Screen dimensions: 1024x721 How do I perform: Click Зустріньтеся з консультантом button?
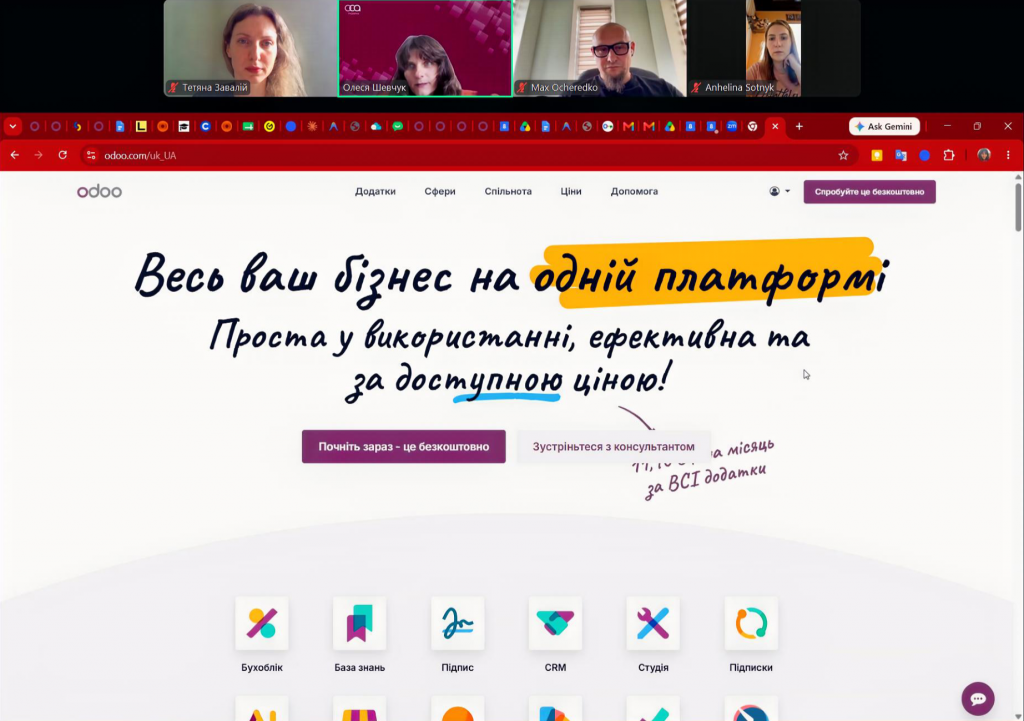point(613,447)
